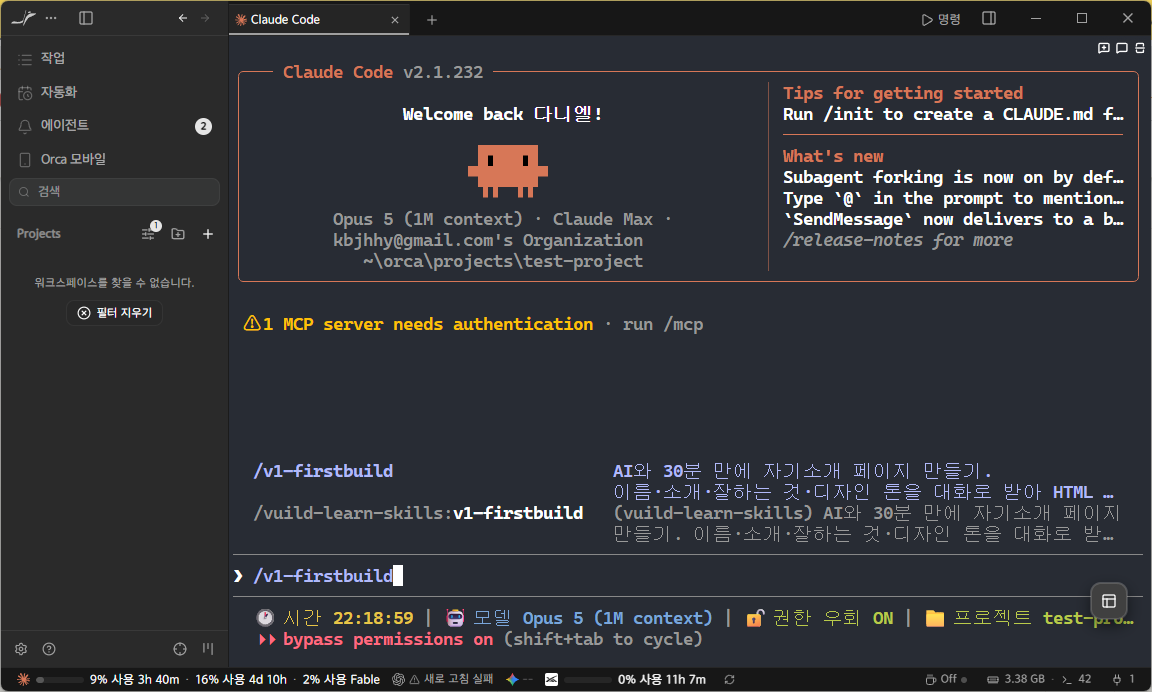Screen dimensions: 1152x692
Task: Close the Claude Code tab
Action: coord(395,20)
